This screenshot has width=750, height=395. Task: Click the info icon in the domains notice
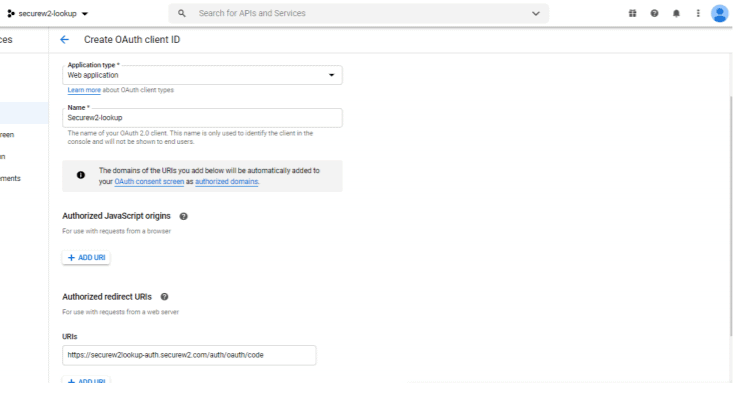tap(81, 175)
